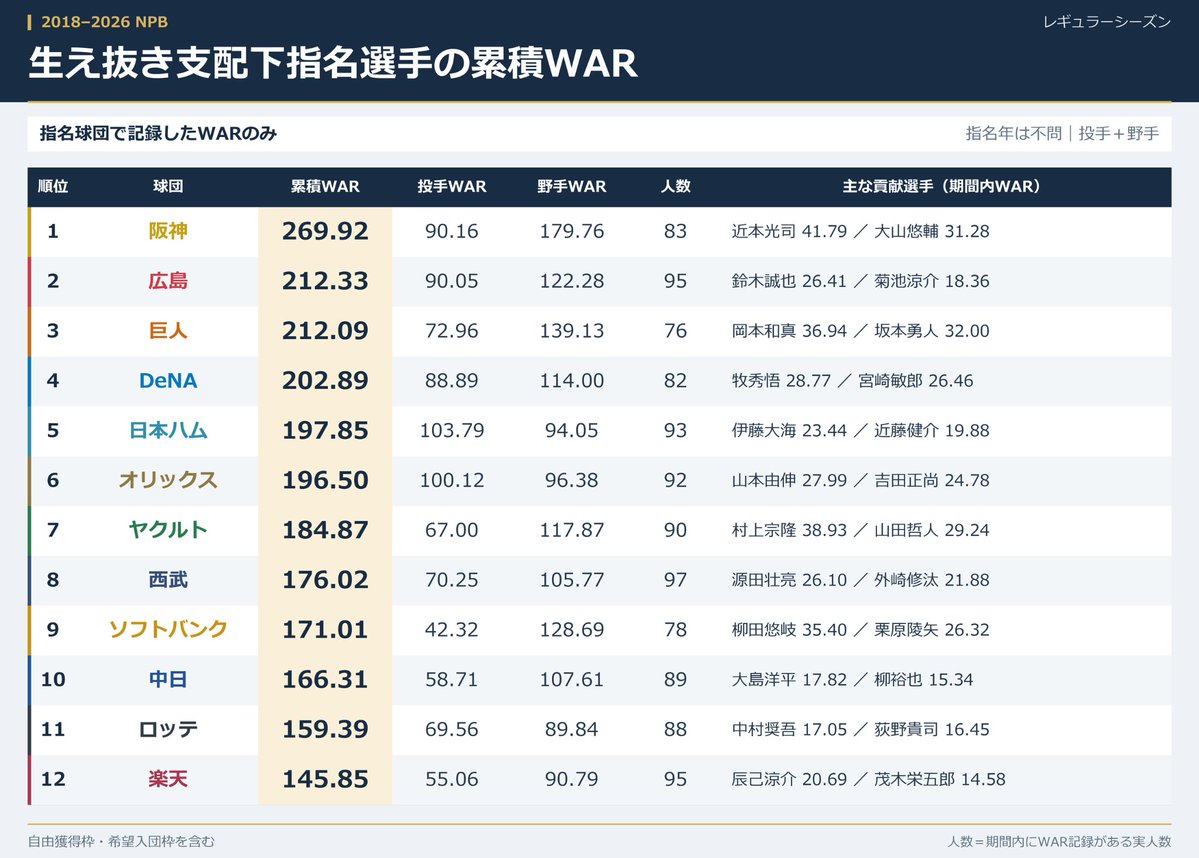1199x858 pixels.
Task: Select team name DeNA
Action: 167,380
